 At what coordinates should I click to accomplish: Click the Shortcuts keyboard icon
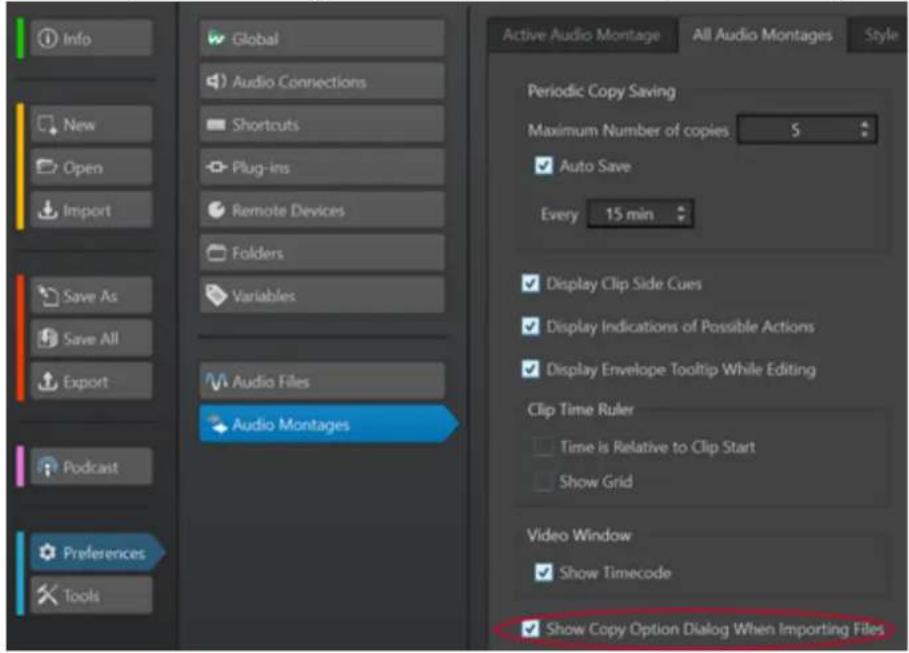click(x=216, y=124)
